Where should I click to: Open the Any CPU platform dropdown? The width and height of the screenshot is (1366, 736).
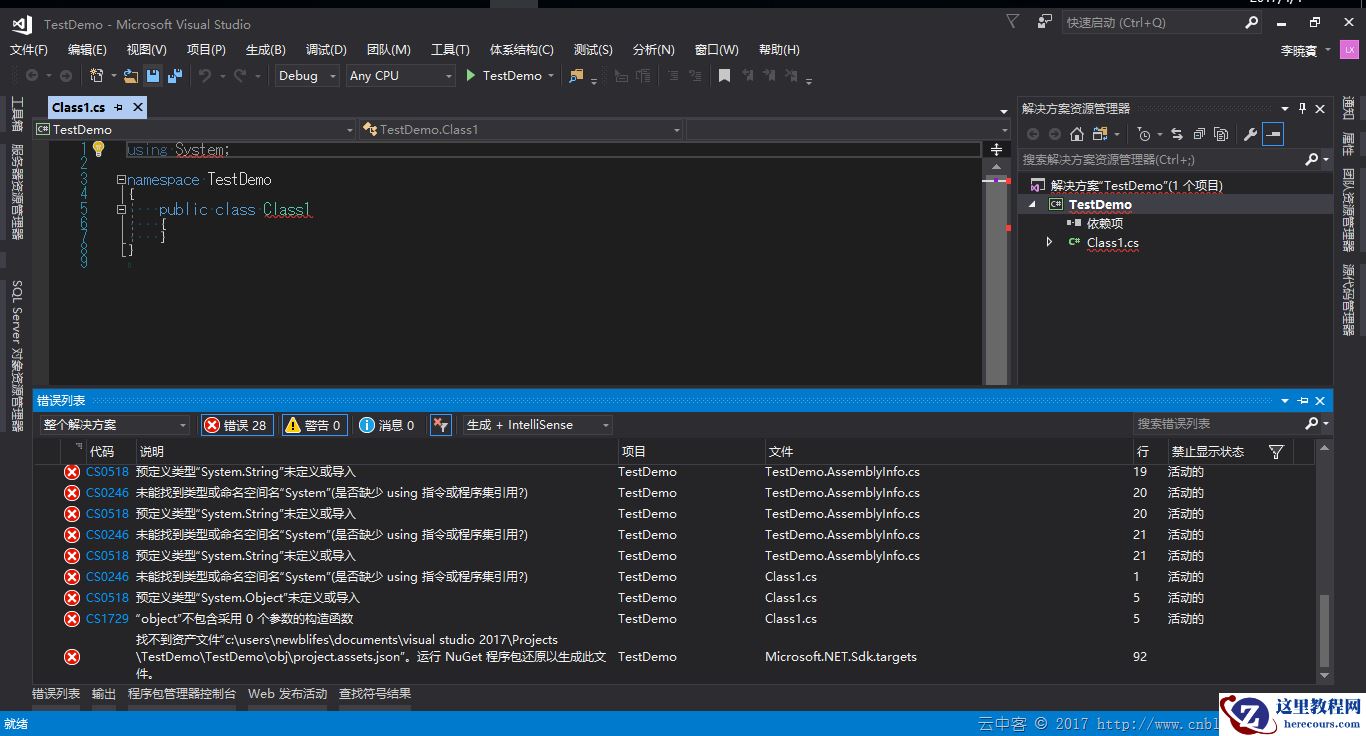pyautogui.click(x=400, y=76)
